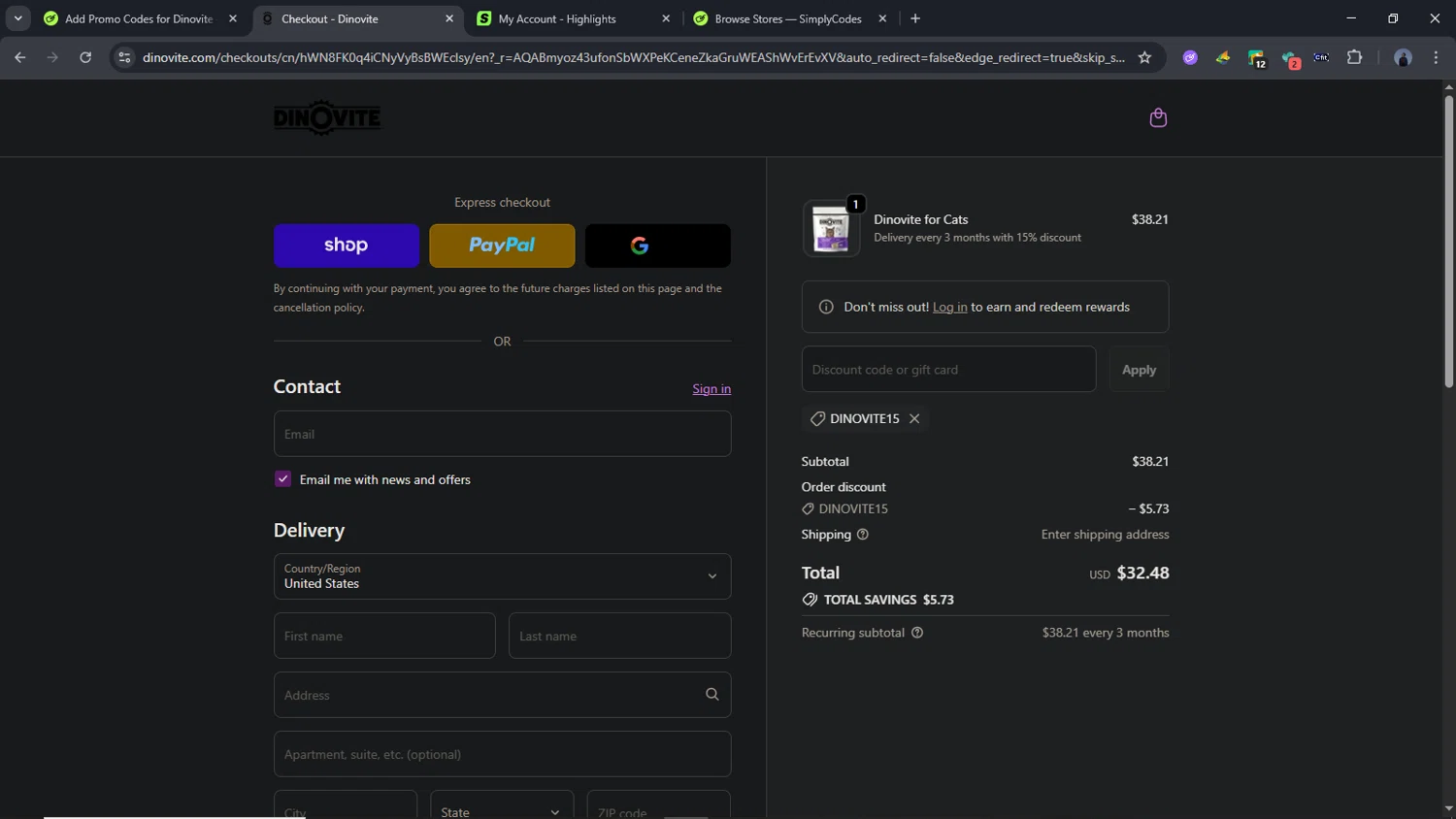The width and height of the screenshot is (1456, 819).
Task: Click the Address field
Action: click(x=502, y=695)
